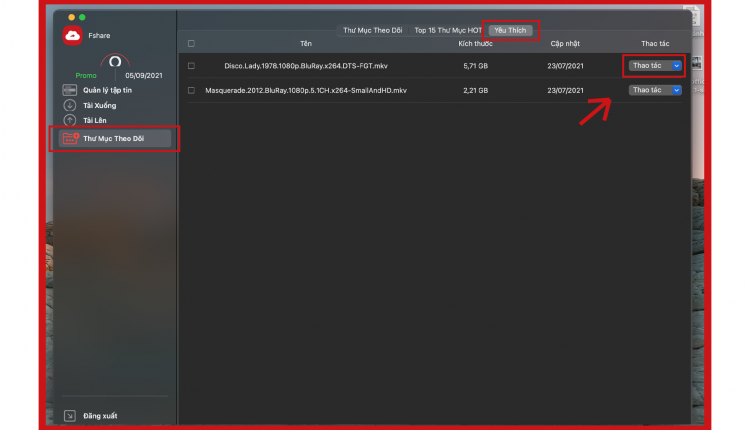Click the 2,21 GB size cell
750x430 pixels.
coord(475,90)
